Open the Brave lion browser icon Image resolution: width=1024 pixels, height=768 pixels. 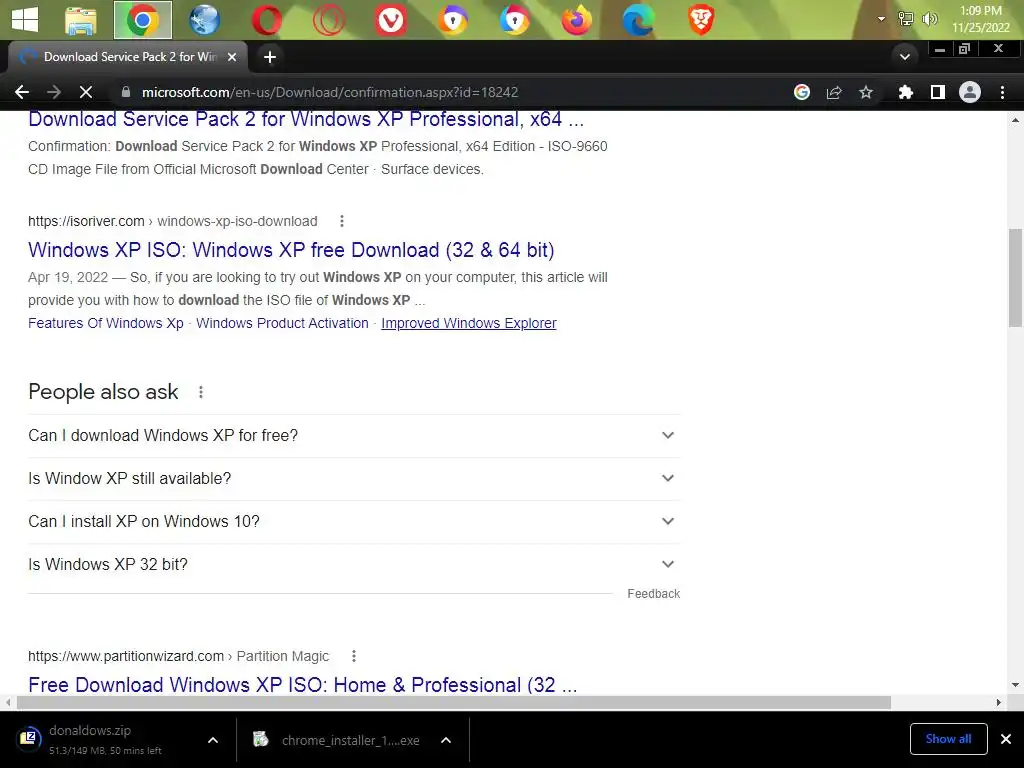(x=701, y=20)
